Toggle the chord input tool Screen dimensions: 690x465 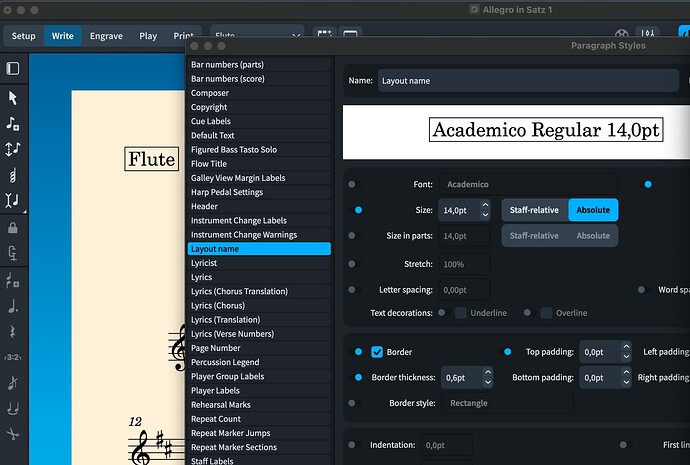click(13, 176)
